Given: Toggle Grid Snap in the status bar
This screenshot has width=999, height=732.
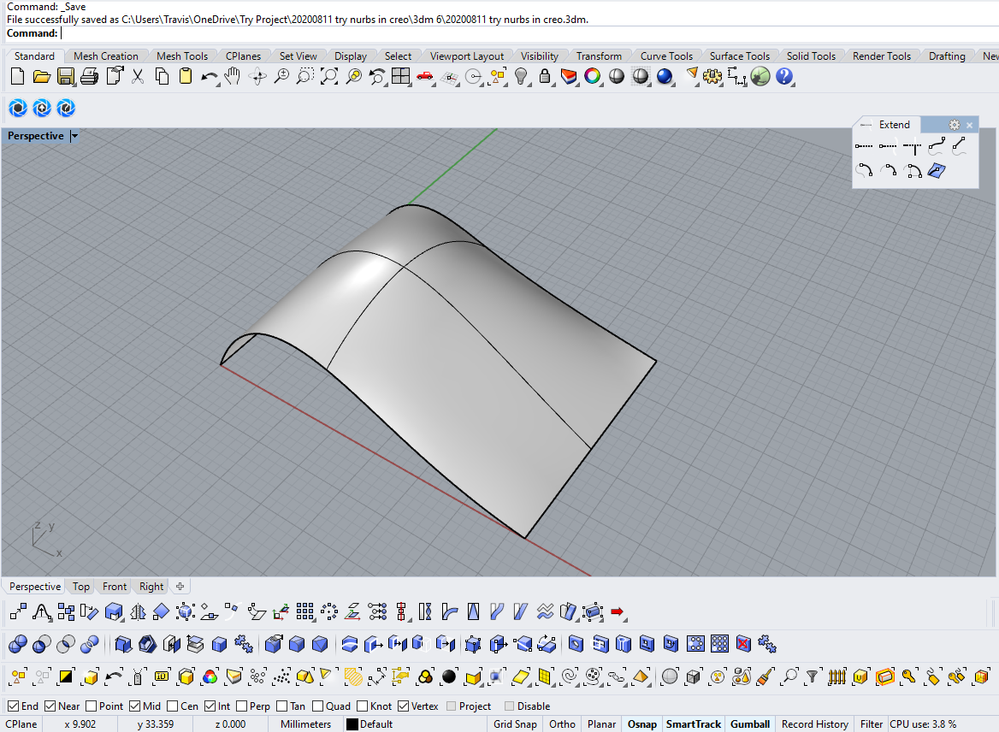Looking at the screenshot, I should click(515, 724).
